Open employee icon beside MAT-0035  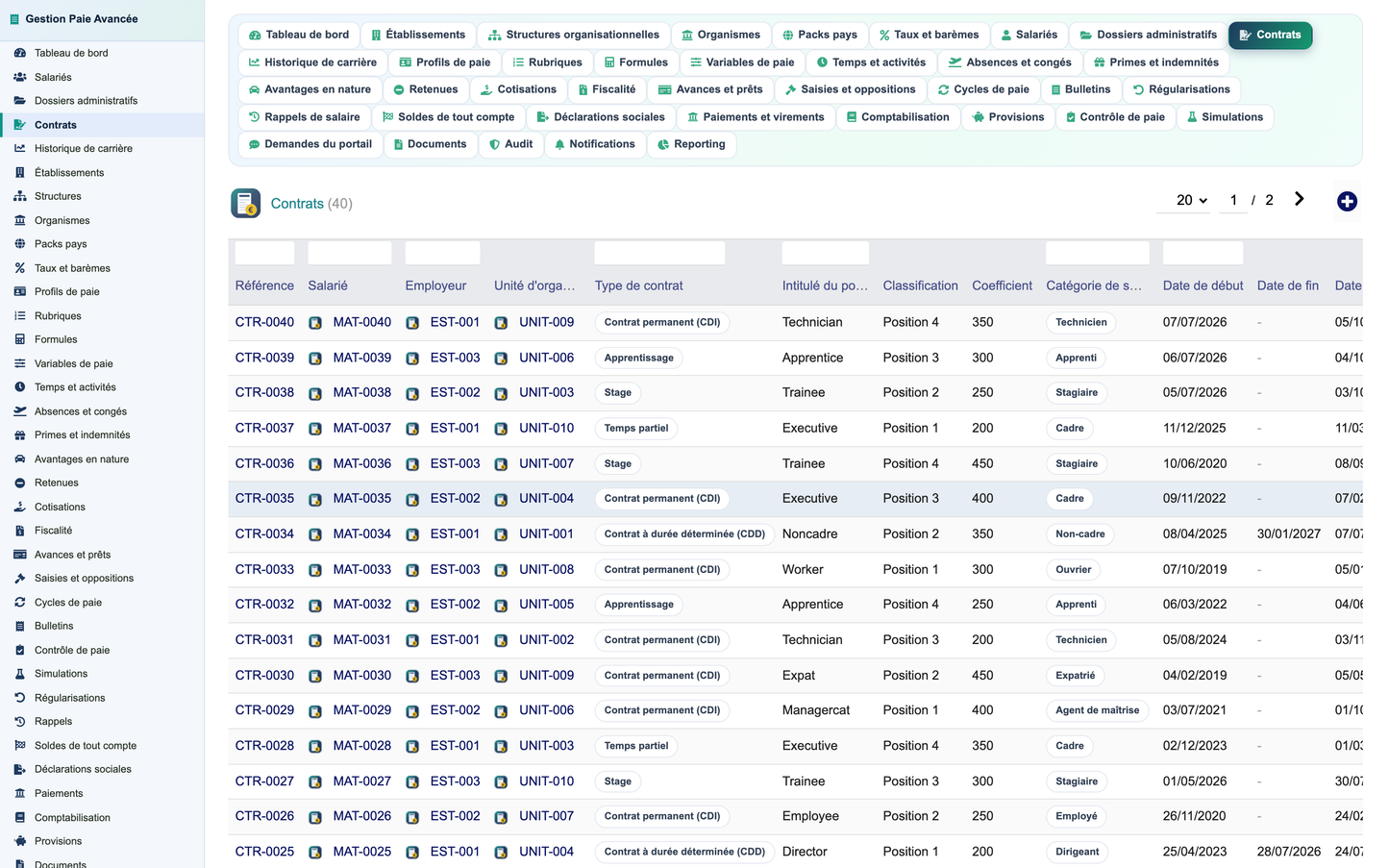point(315,499)
